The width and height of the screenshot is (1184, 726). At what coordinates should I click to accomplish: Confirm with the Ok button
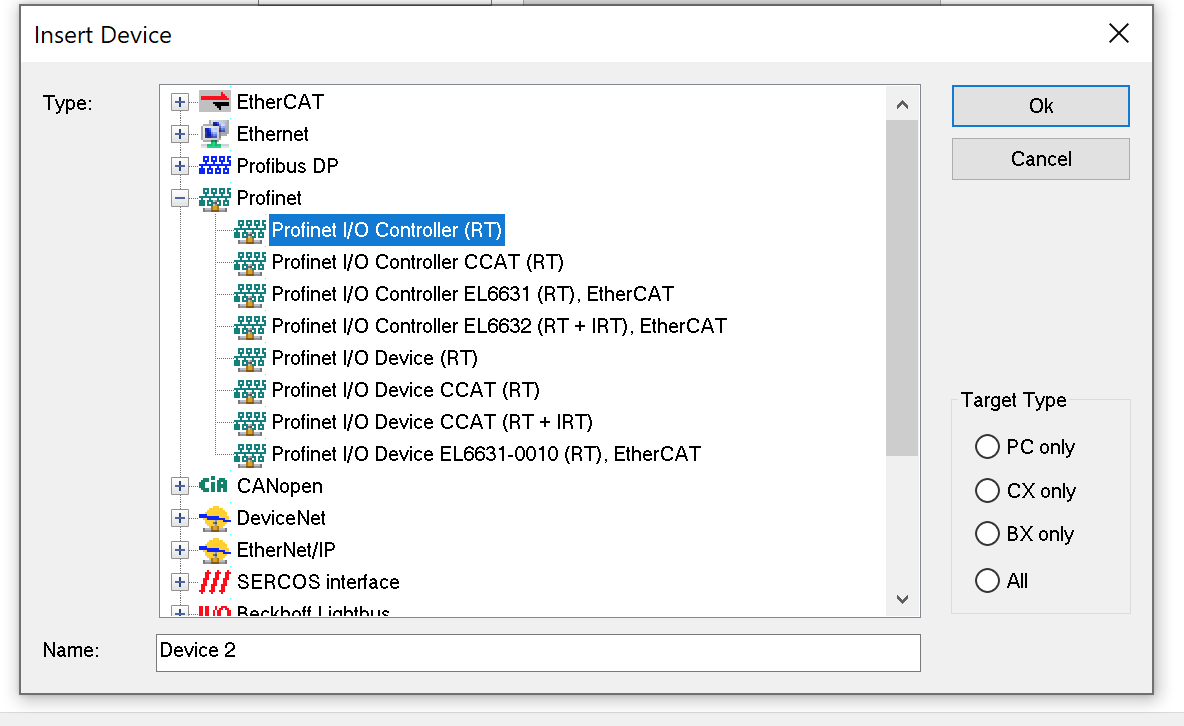(x=1041, y=106)
